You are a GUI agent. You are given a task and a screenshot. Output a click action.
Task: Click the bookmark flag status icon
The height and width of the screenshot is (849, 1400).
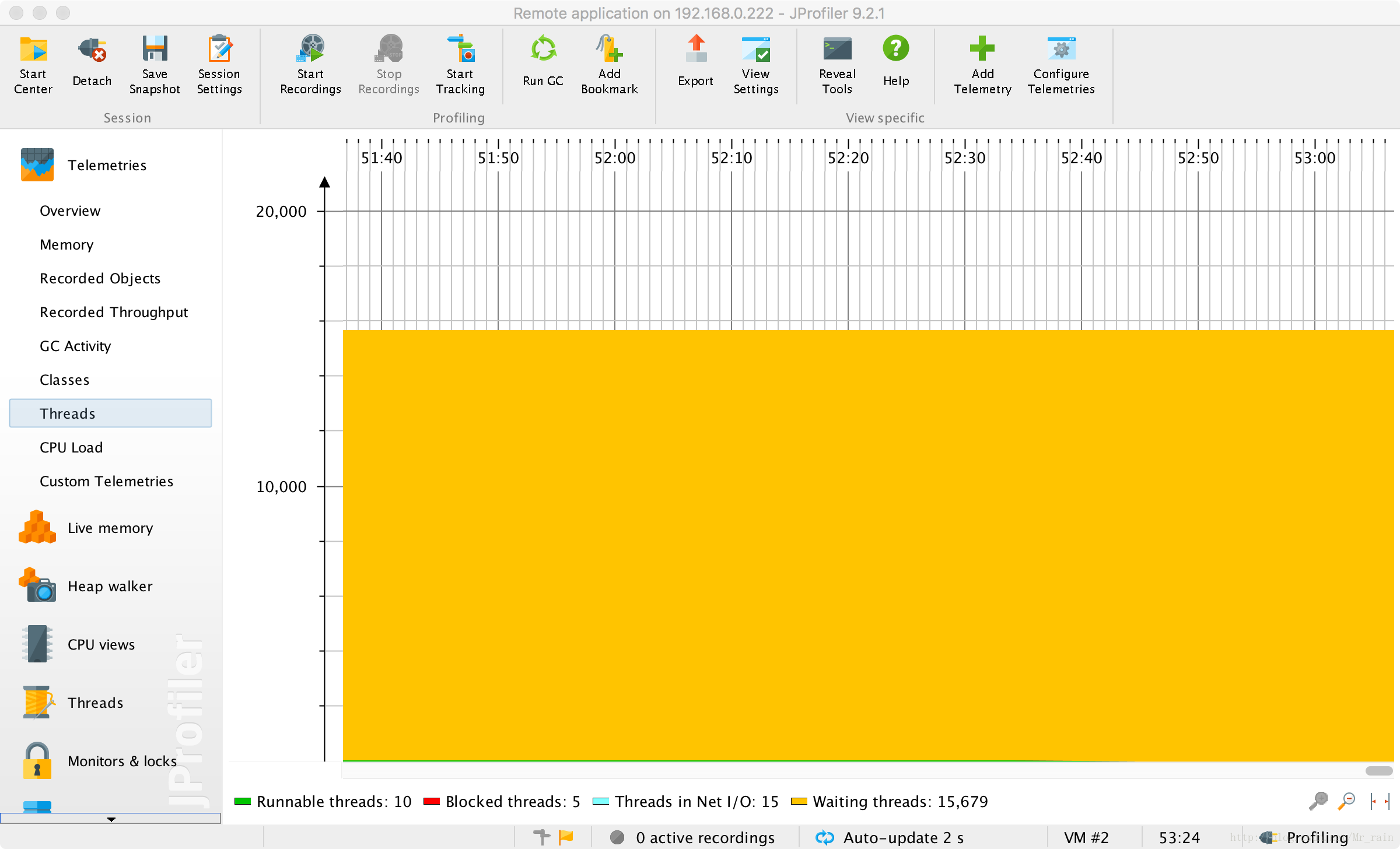tap(566, 837)
